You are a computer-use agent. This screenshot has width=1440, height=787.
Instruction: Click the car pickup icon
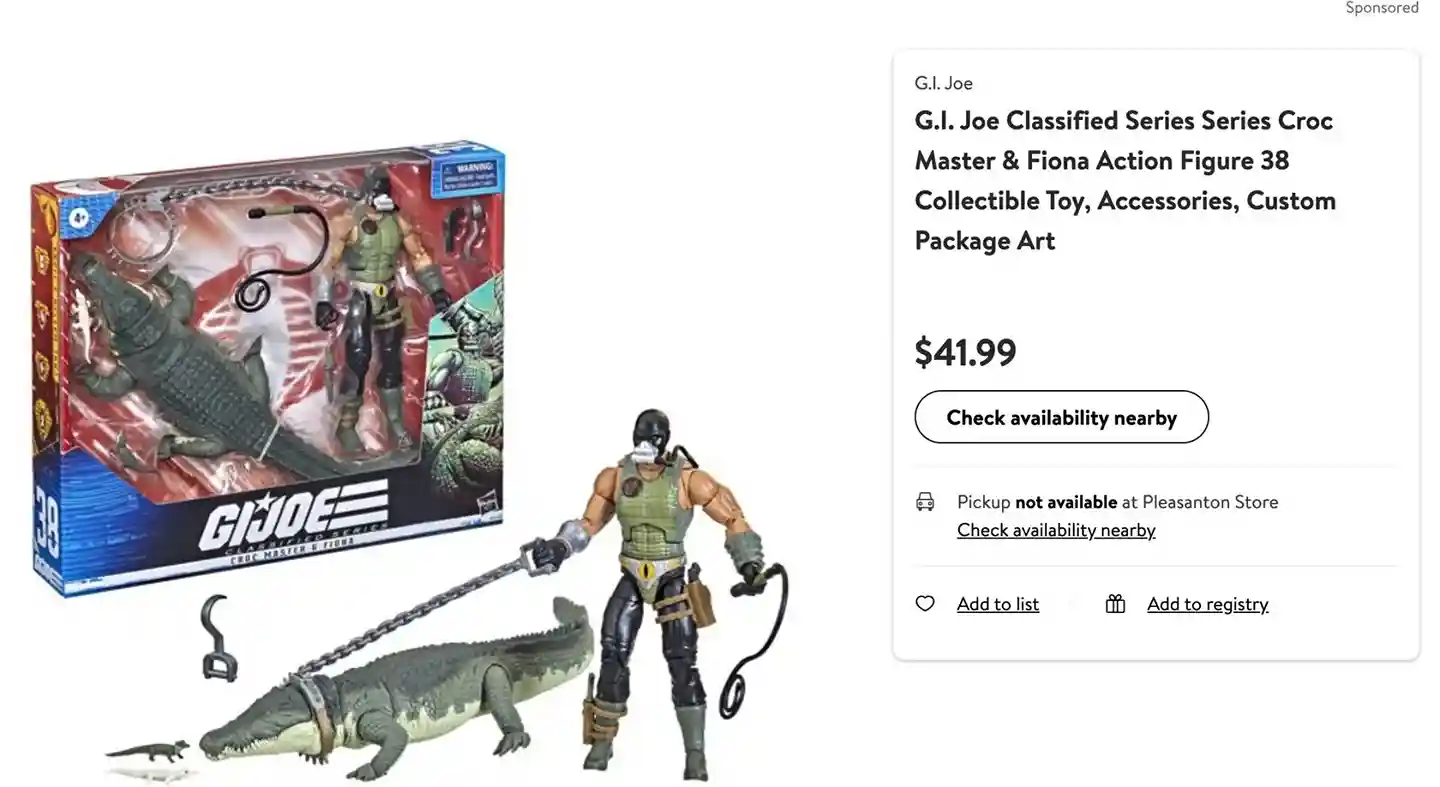925,502
